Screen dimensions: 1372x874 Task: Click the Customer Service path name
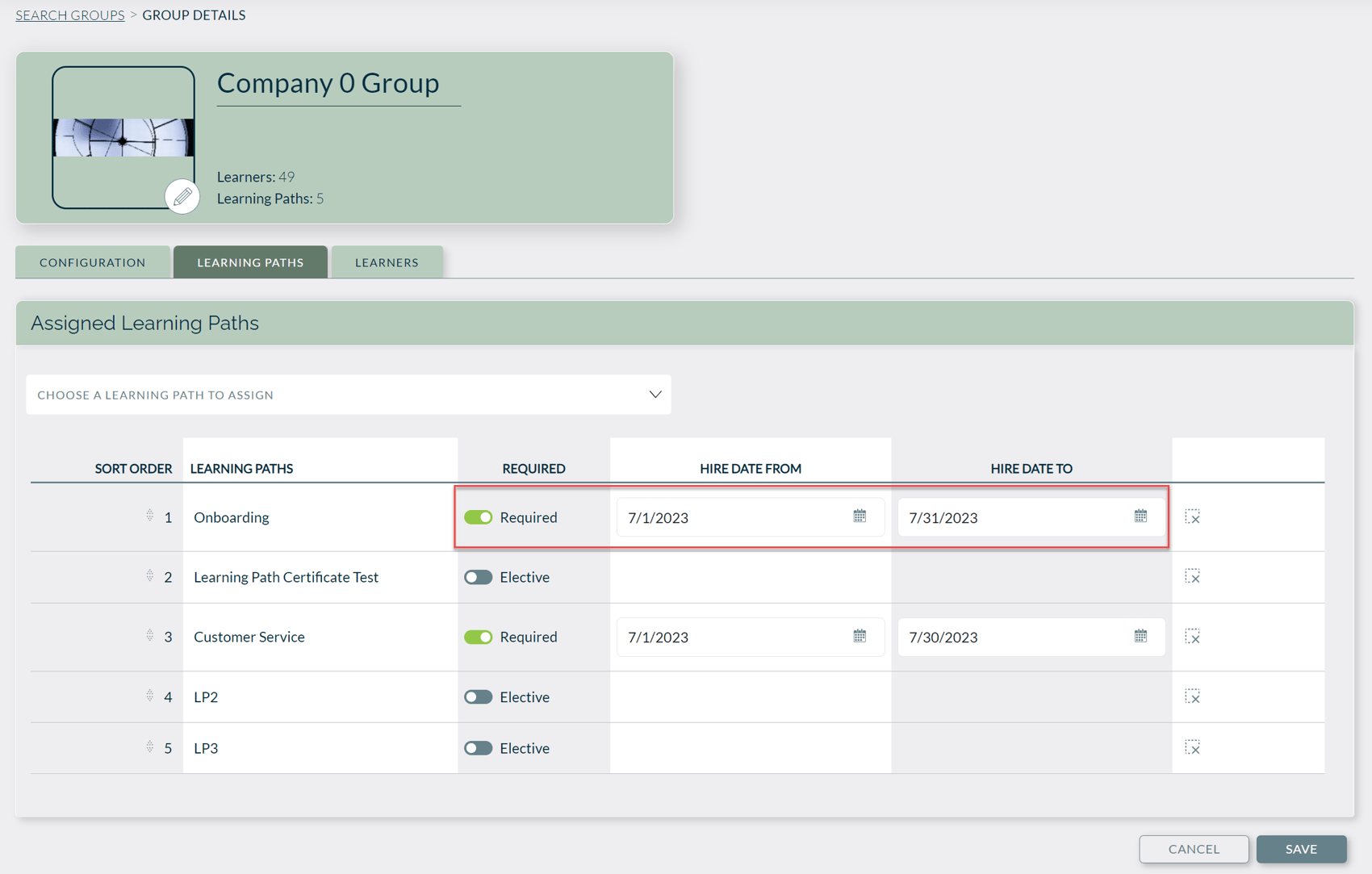click(x=249, y=637)
